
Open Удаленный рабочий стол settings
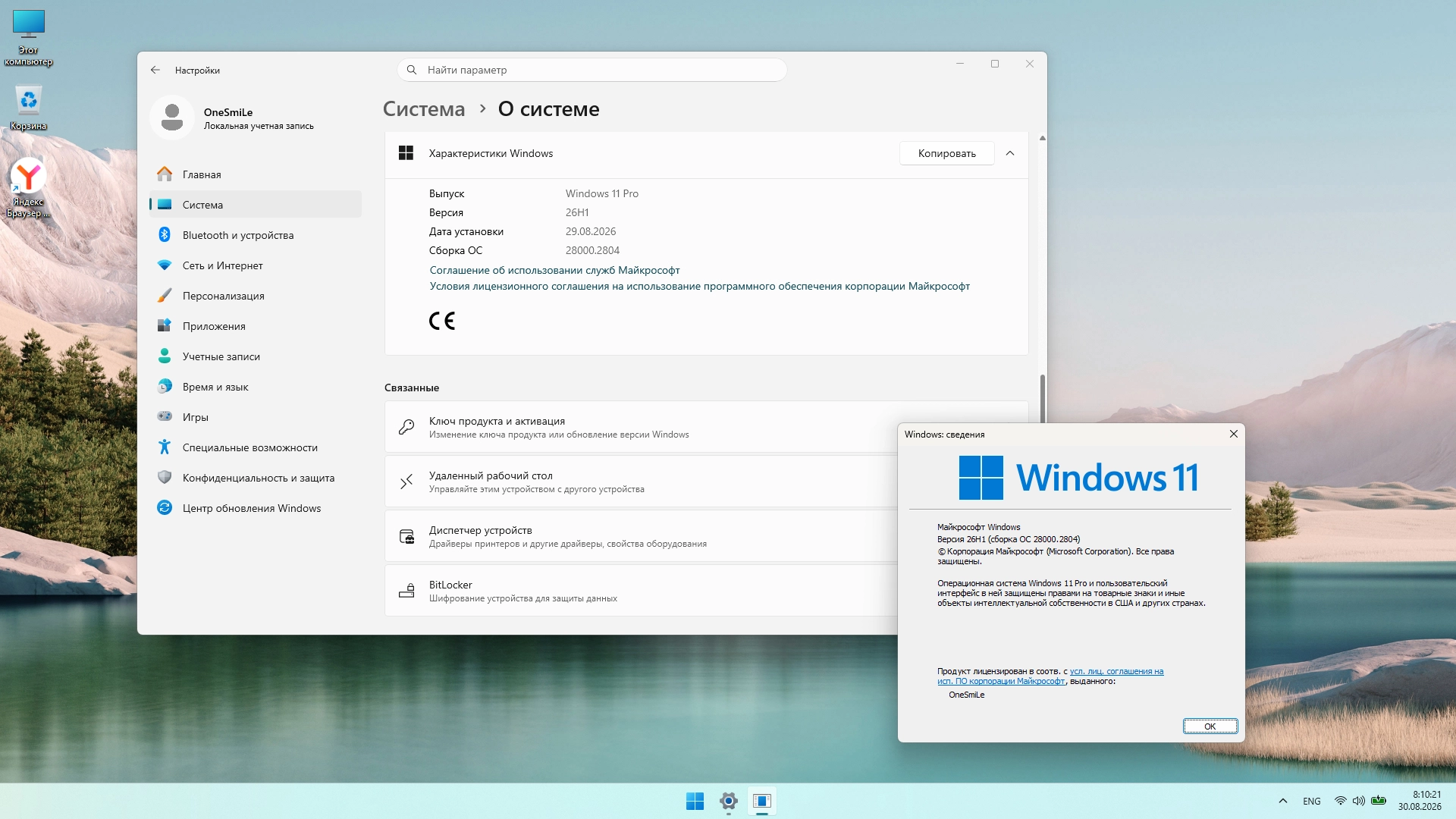tap(641, 482)
